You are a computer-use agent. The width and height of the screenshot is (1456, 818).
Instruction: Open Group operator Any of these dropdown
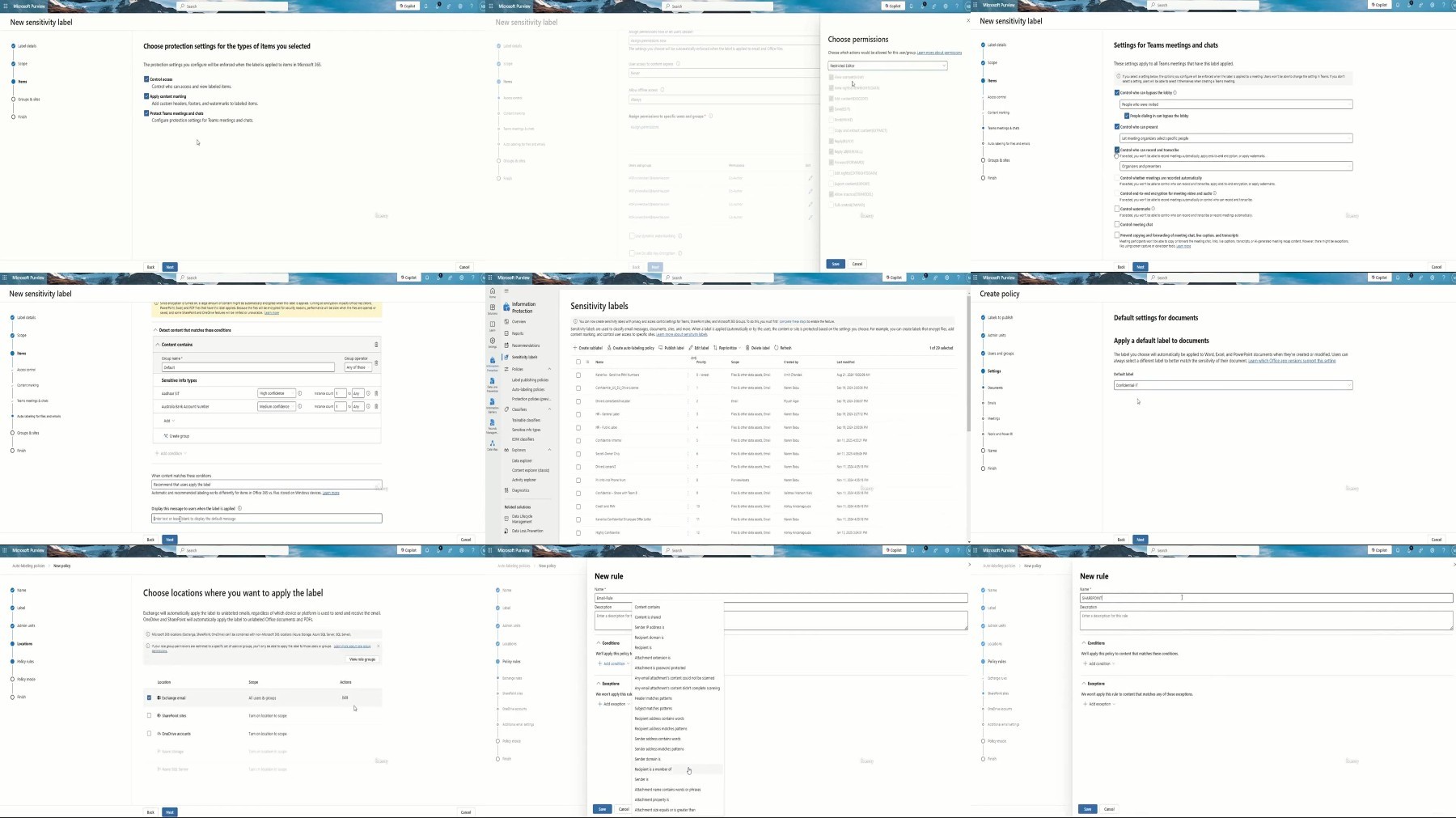358,367
